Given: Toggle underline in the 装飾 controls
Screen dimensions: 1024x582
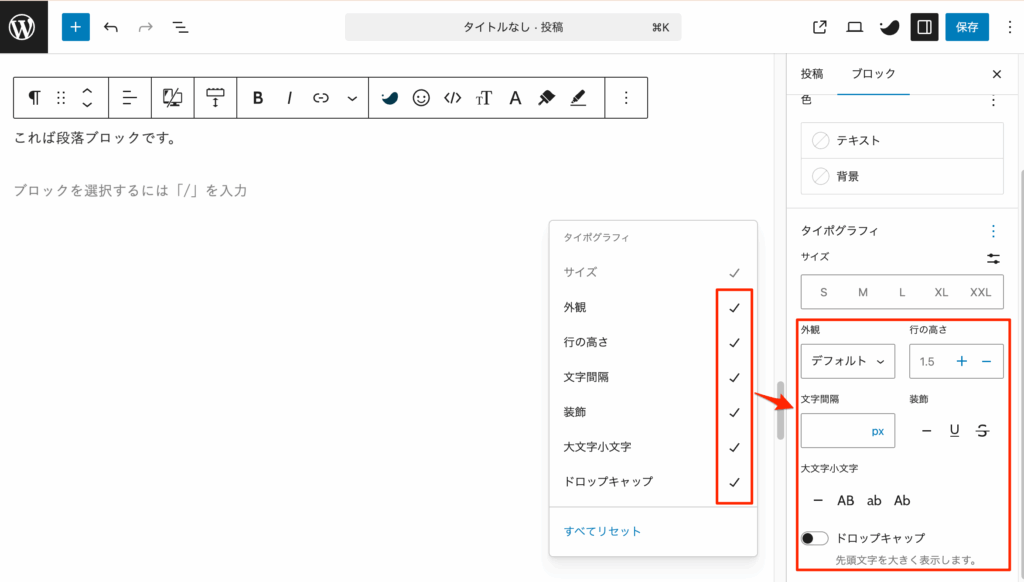Looking at the screenshot, I should pyautogui.click(x=953, y=430).
